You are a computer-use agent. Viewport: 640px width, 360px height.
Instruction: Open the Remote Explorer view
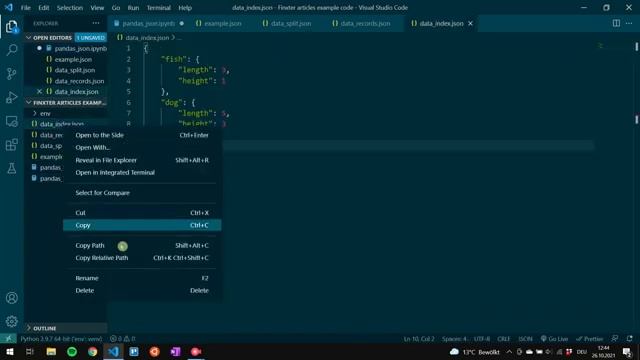pyautogui.click(x=12, y=121)
